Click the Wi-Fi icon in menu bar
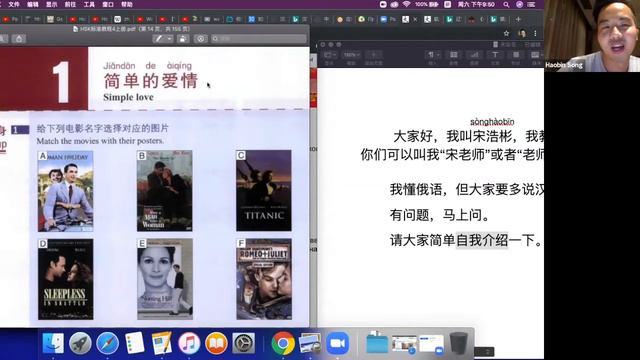This screenshot has width=640, height=360. coord(406,4)
